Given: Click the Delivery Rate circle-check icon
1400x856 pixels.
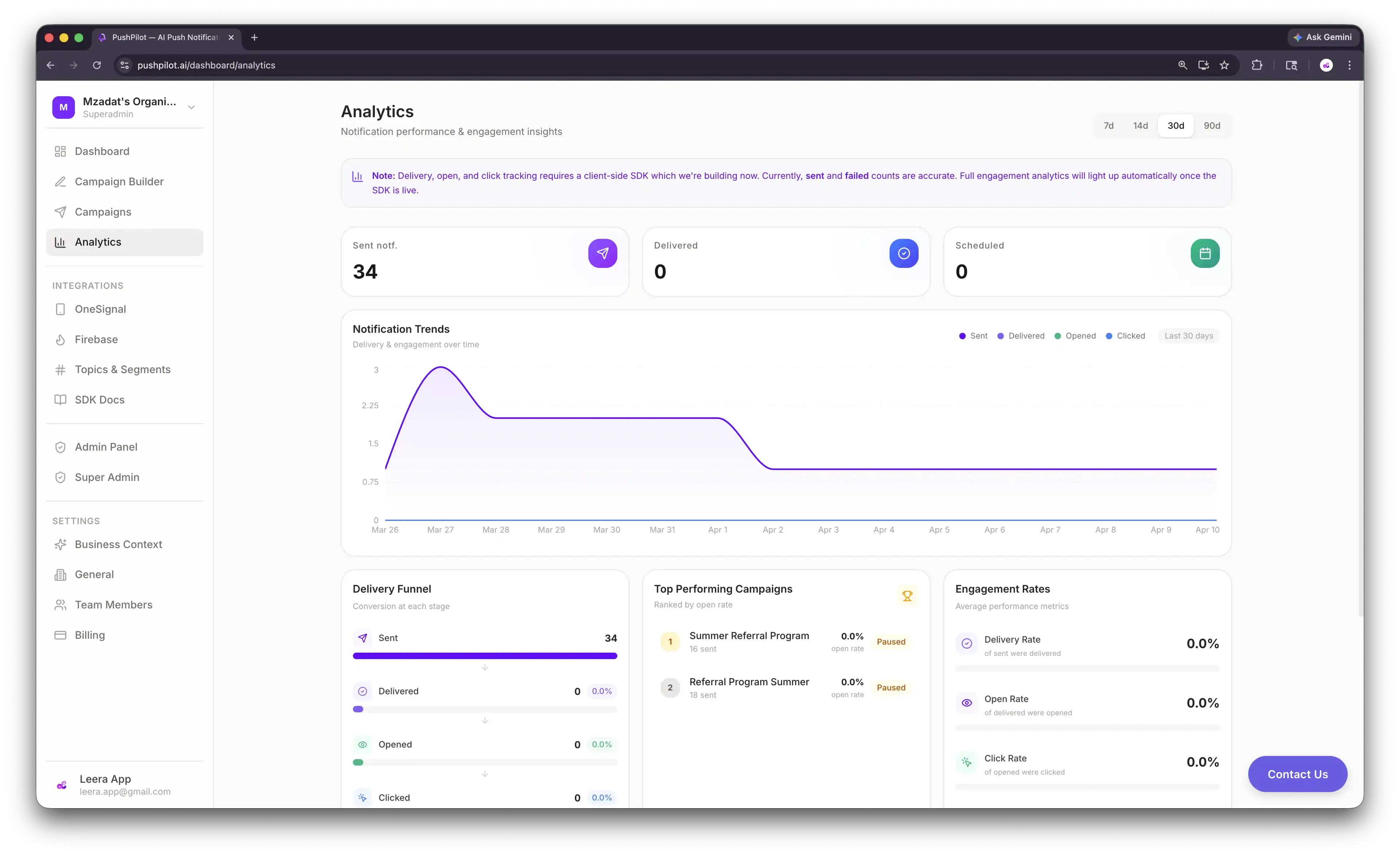Looking at the screenshot, I should 967,643.
